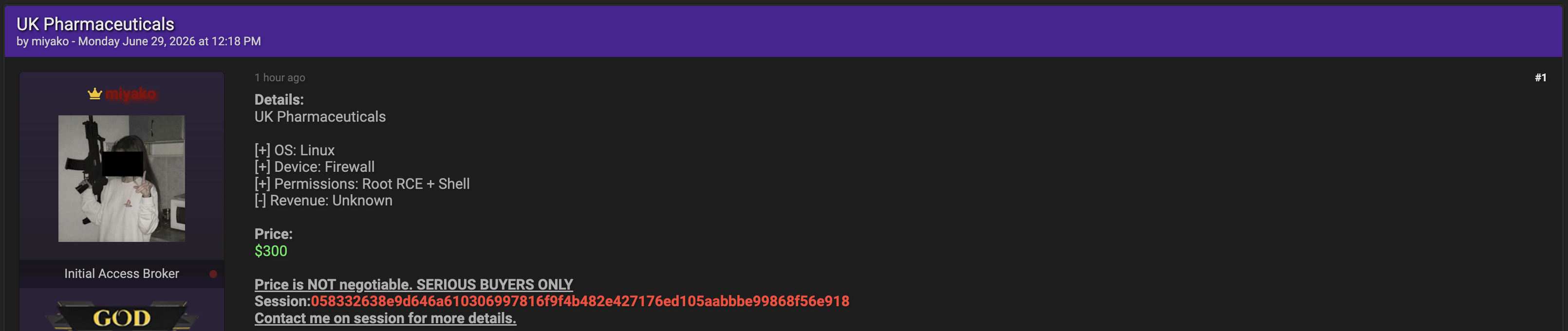Click the 'Details:' heading
The width and height of the screenshot is (1568, 331).
point(279,100)
